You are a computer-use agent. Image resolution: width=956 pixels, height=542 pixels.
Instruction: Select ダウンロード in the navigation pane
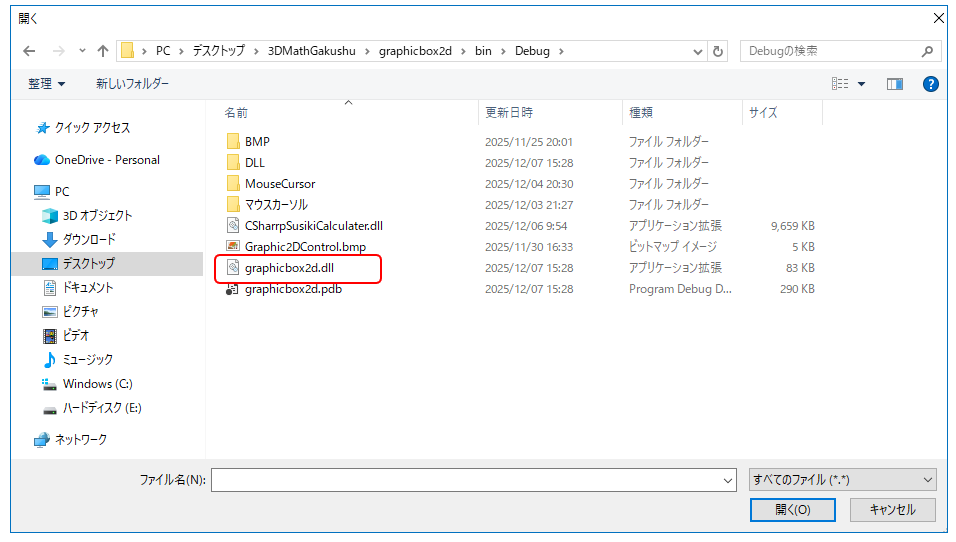(89, 240)
